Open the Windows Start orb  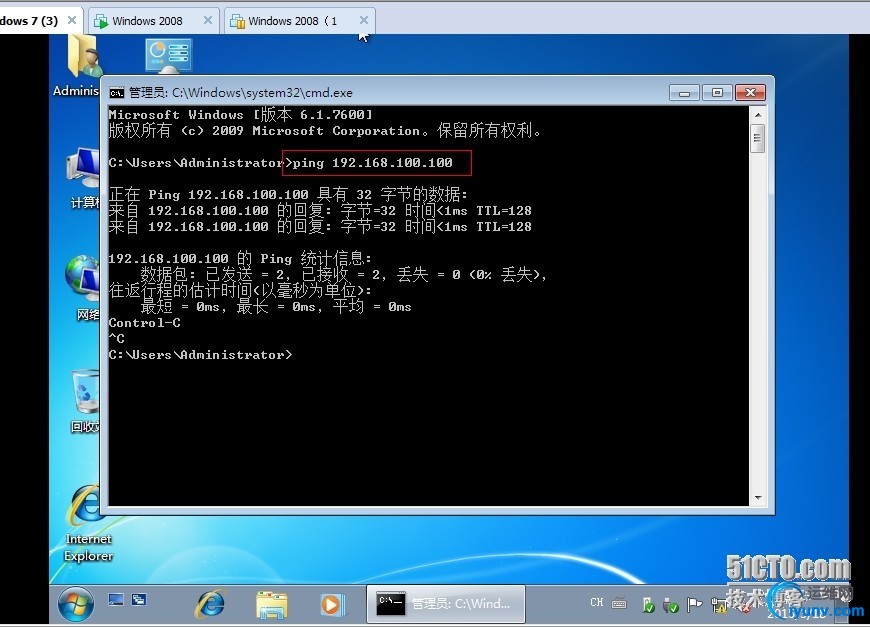tap(76, 604)
